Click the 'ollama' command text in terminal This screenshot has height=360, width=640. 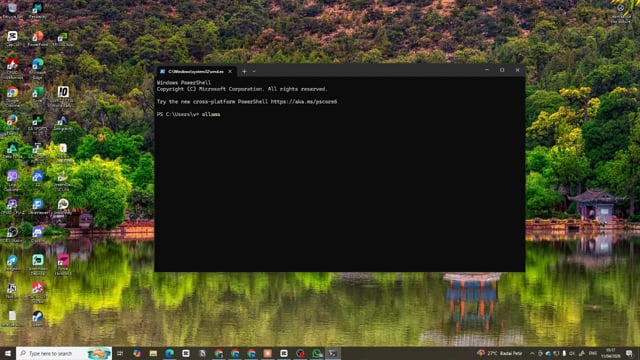click(211, 114)
